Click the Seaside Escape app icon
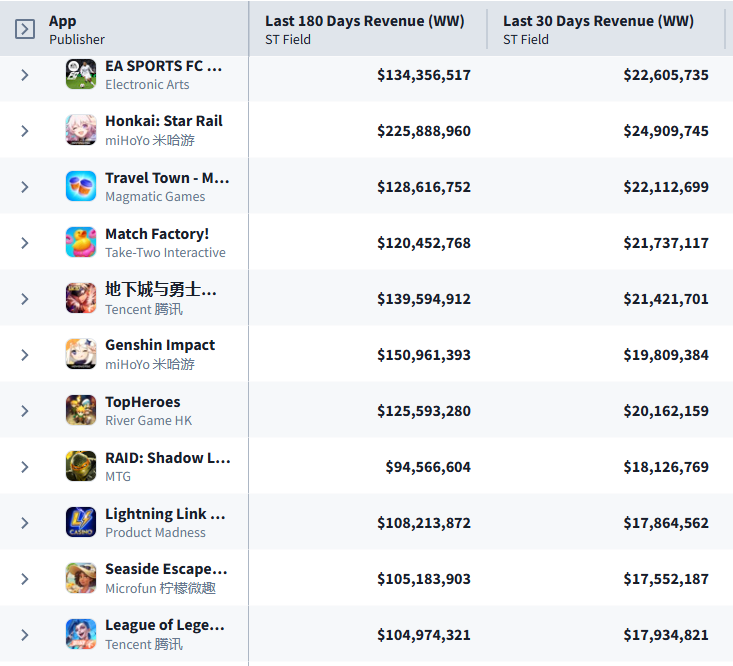The height and width of the screenshot is (666, 733). [81, 579]
